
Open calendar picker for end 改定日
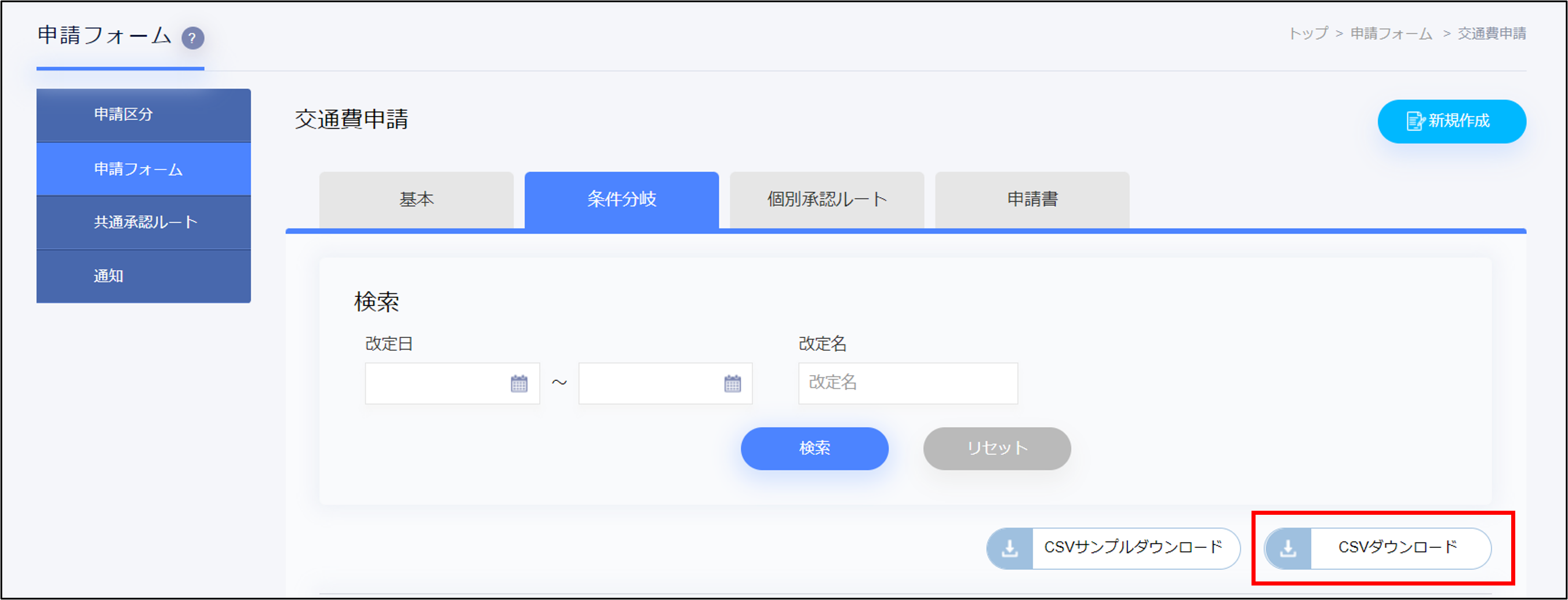(x=732, y=384)
